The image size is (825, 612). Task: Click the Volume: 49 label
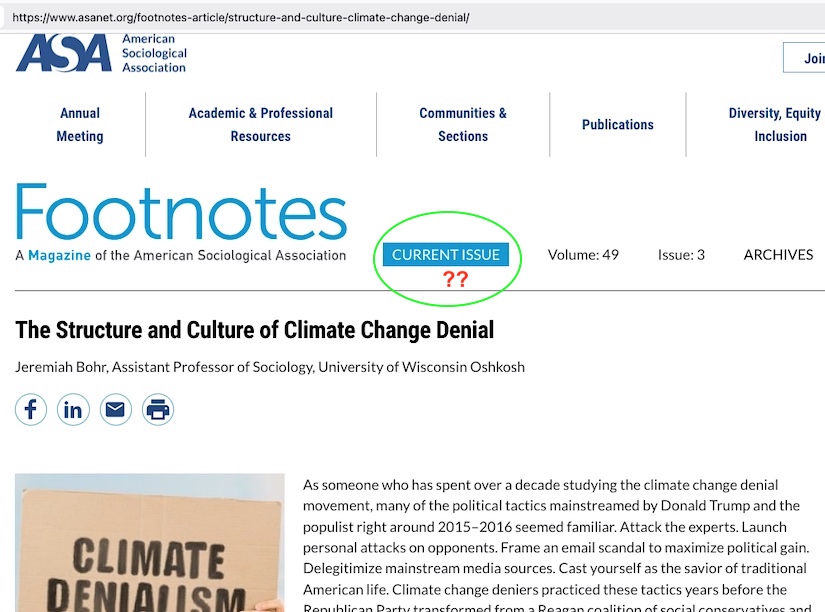(583, 255)
